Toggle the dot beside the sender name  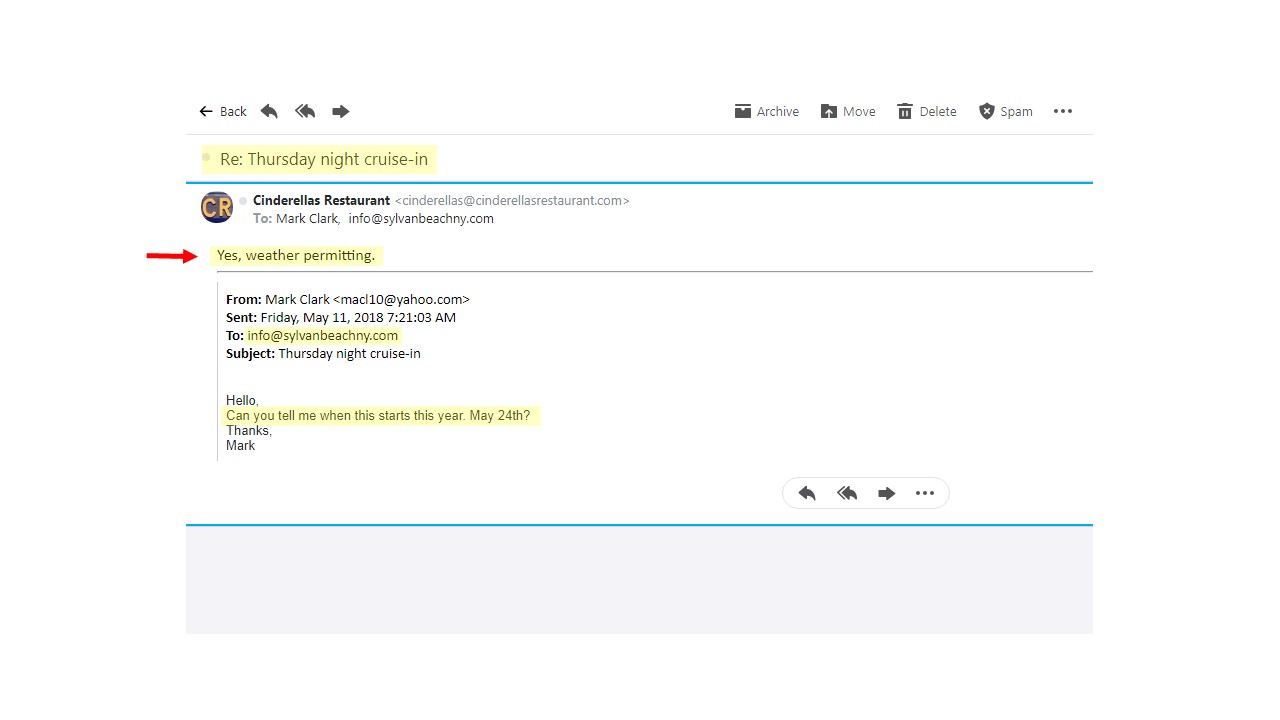(243, 201)
